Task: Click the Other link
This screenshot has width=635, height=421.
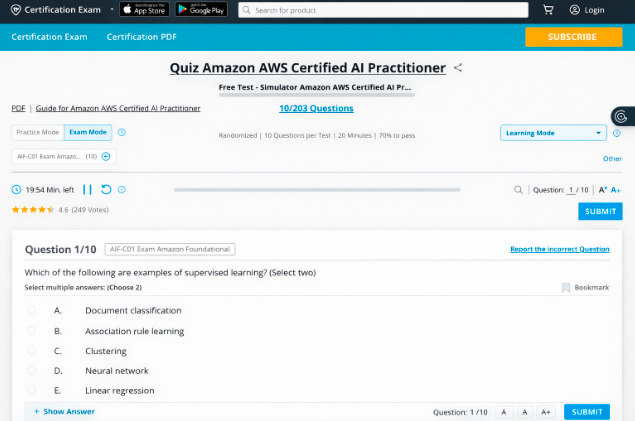Action: 612,159
